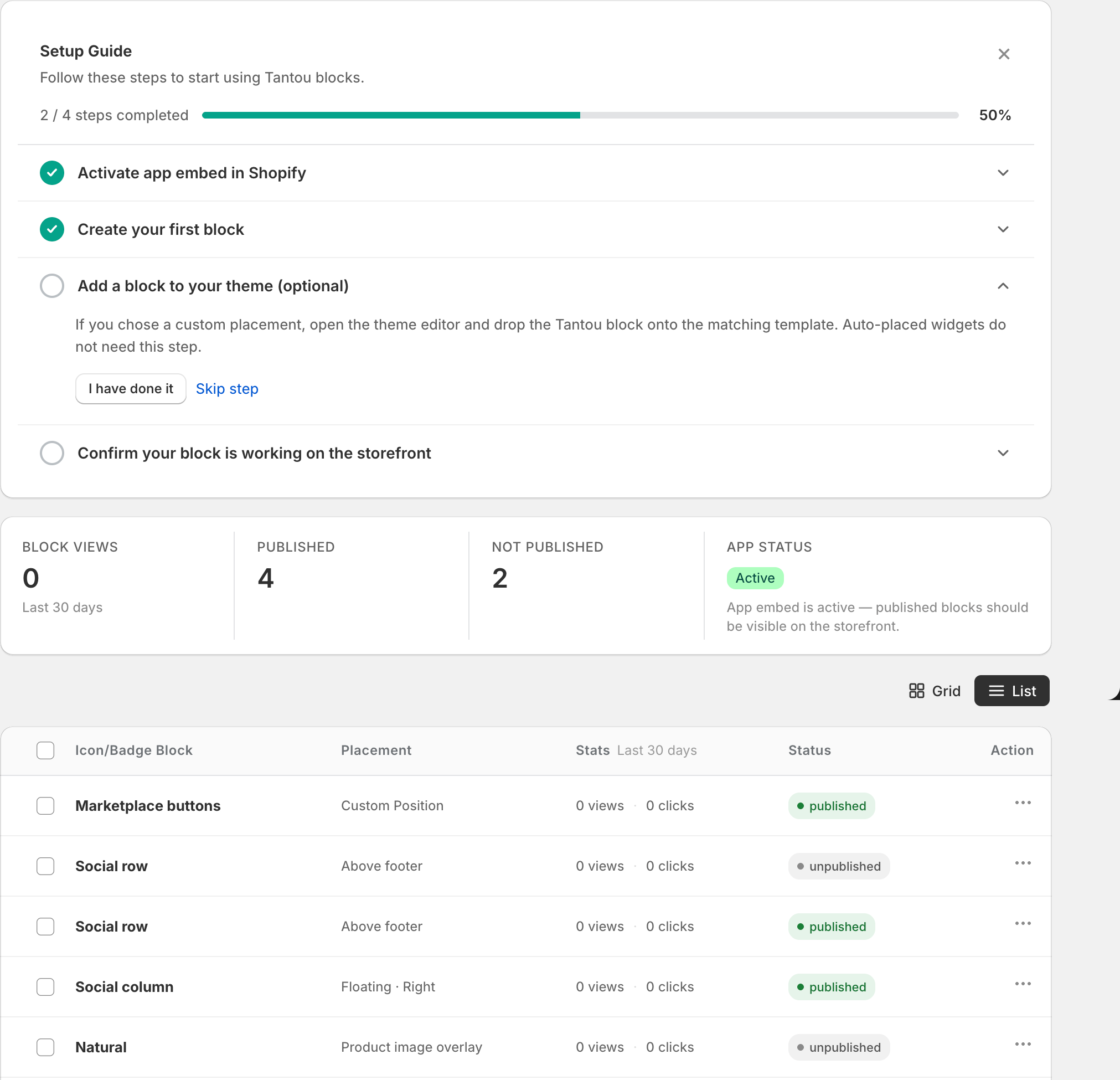Switch to List view

(x=1011, y=691)
